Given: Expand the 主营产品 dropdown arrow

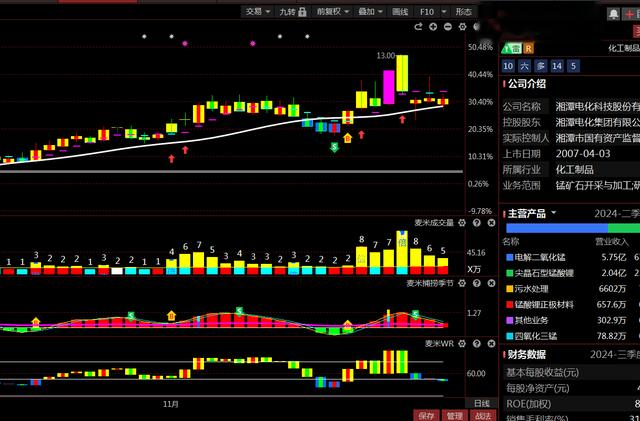Looking at the screenshot, I should [x=552, y=213].
